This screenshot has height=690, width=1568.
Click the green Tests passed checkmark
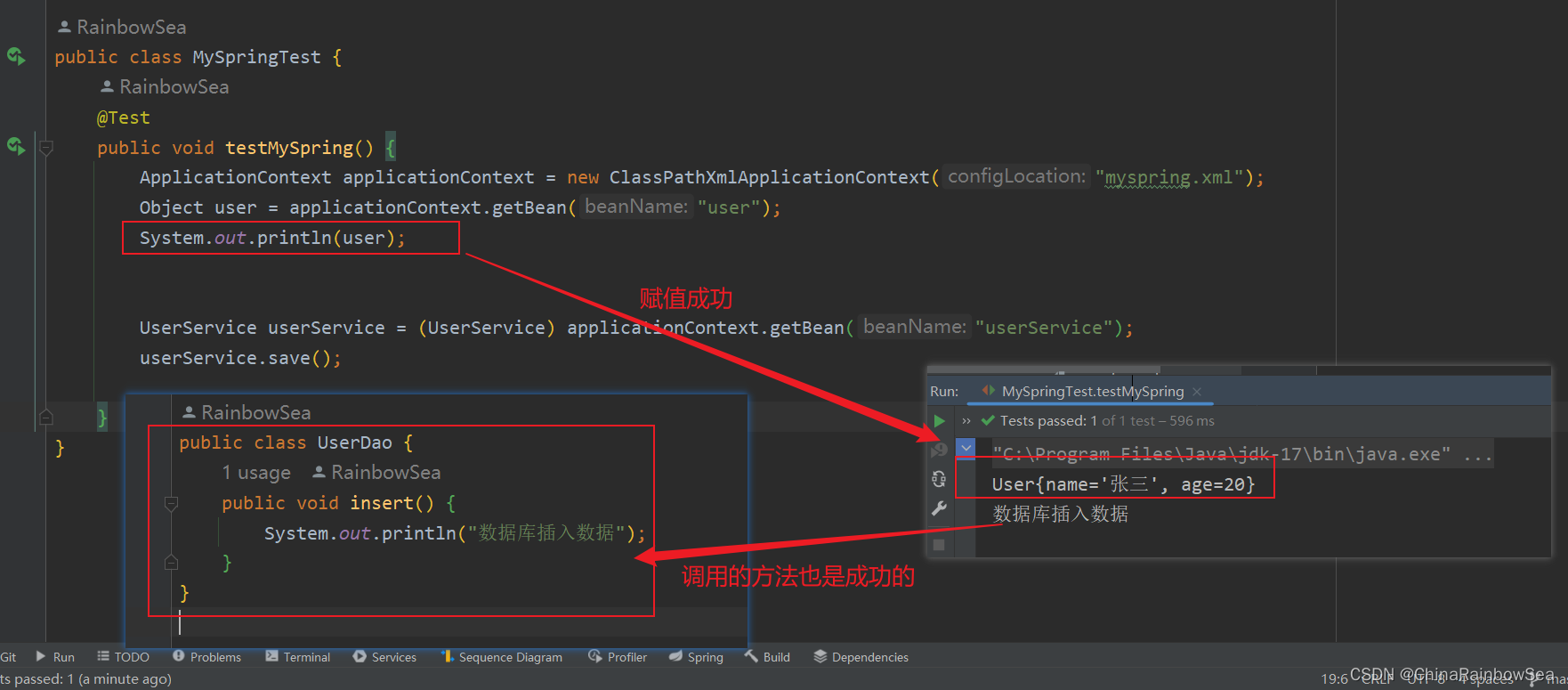coord(988,421)
